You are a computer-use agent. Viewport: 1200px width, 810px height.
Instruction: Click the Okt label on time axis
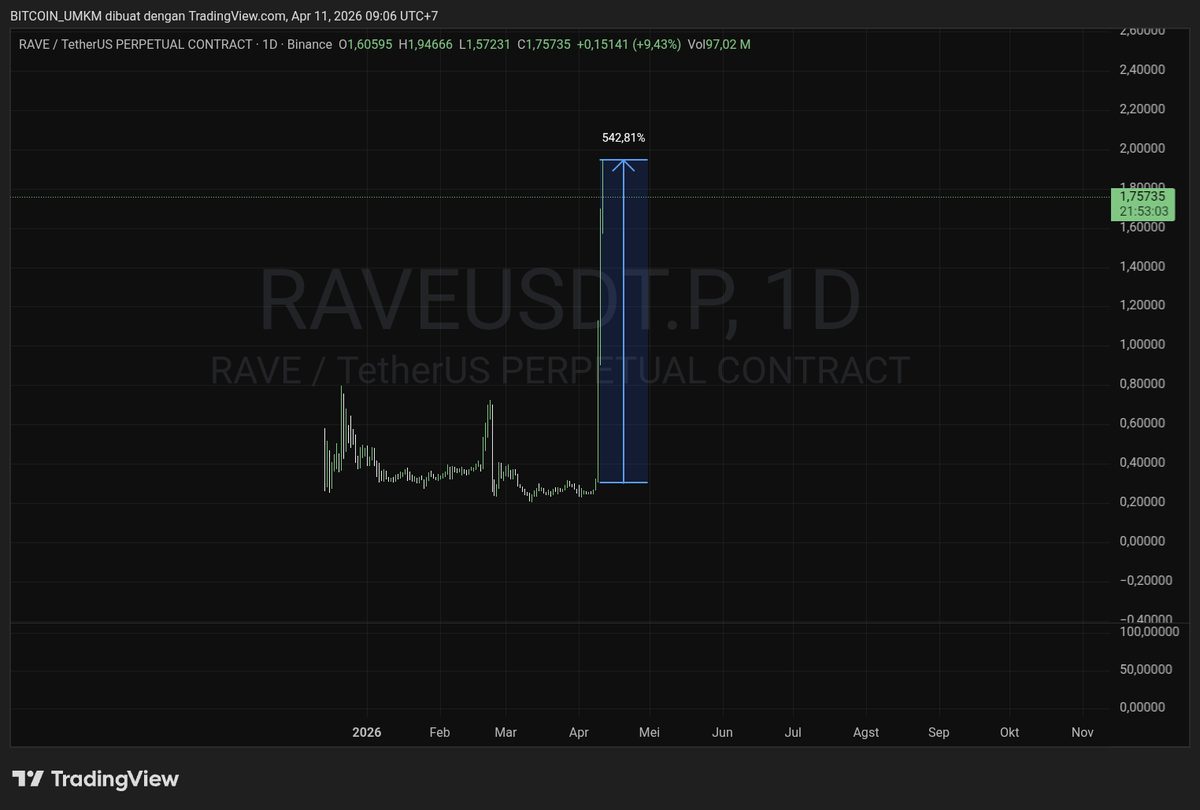pos(1010,732)
